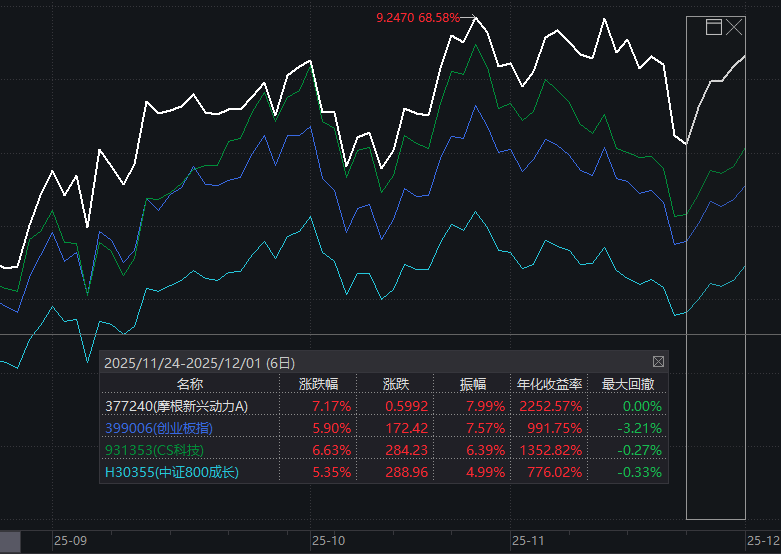
Task: Click the 991.75% annualized return
Action: (x=555, y=428)
